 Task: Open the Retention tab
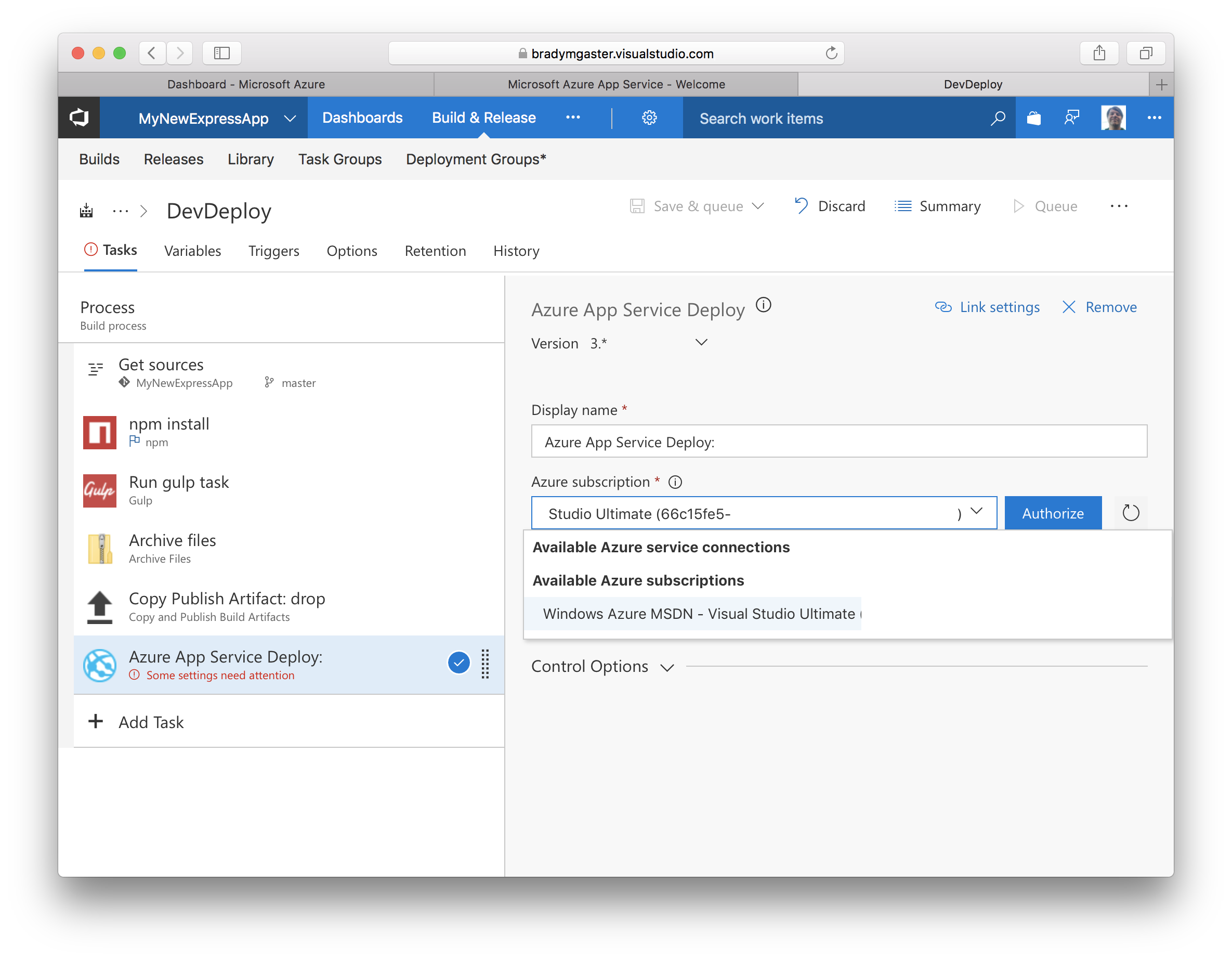tap(435, 251)
